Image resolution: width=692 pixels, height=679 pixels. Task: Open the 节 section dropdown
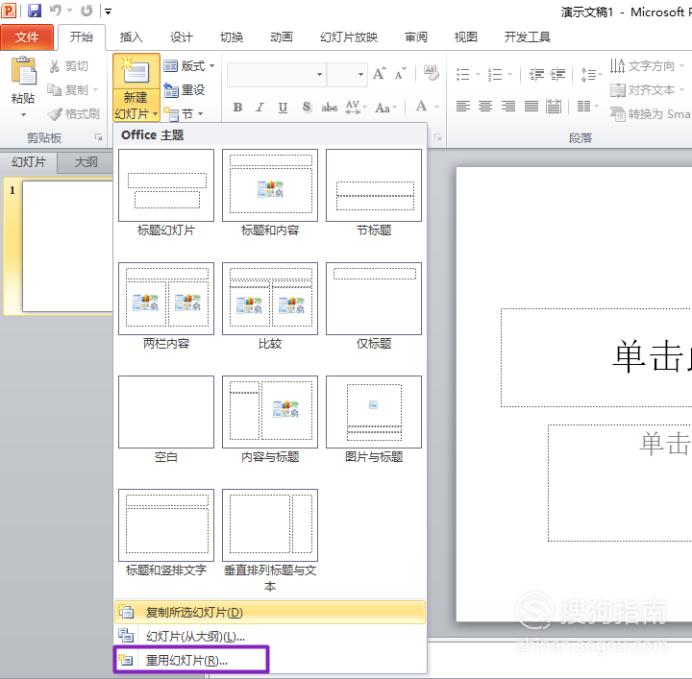click(184, 114)
